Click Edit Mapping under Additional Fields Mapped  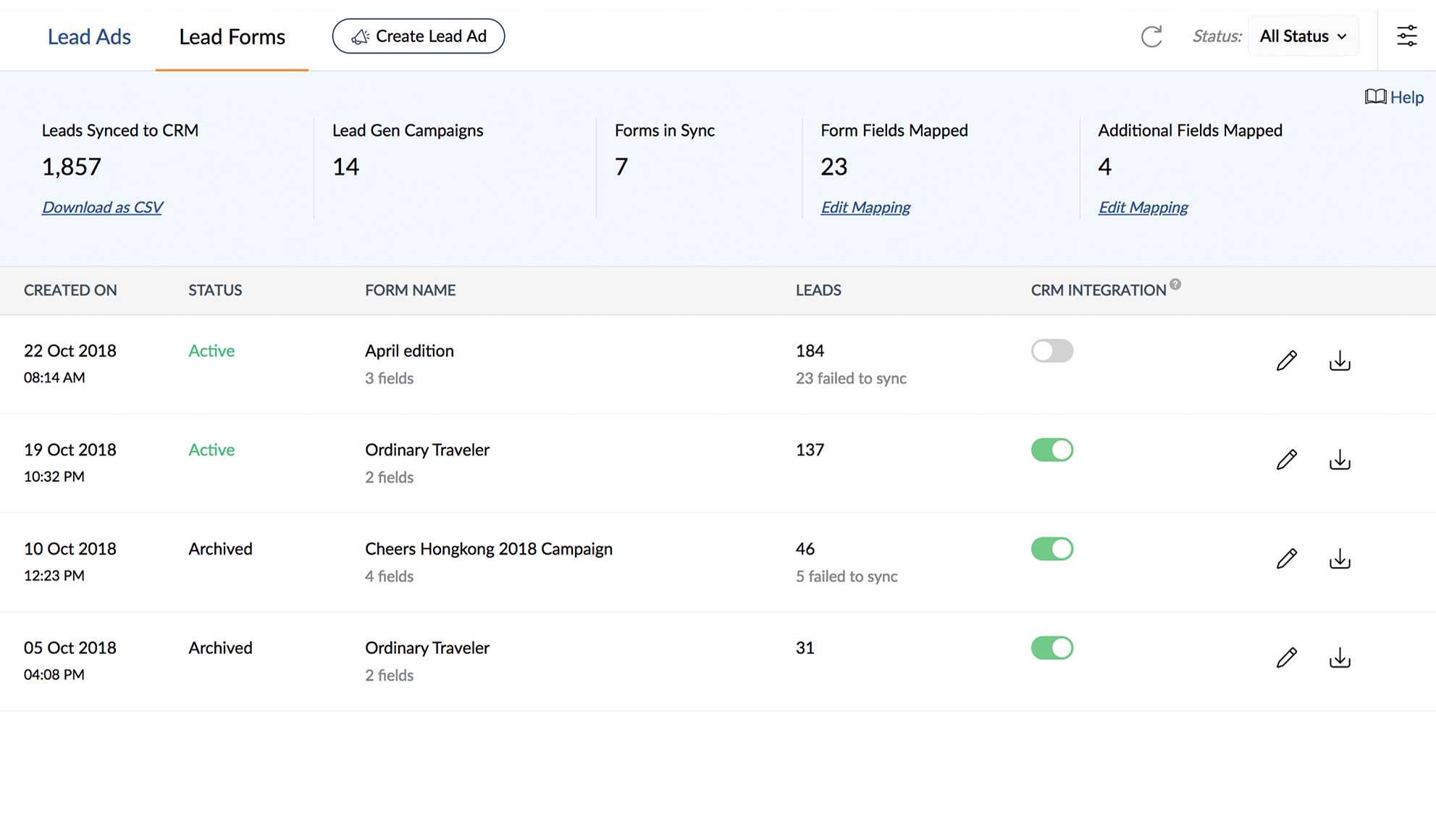[1143, 207]
